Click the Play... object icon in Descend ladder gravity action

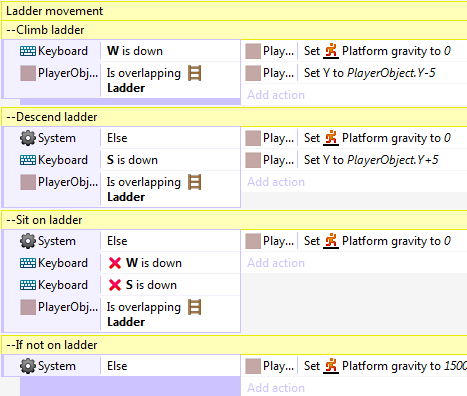point(253,138)
